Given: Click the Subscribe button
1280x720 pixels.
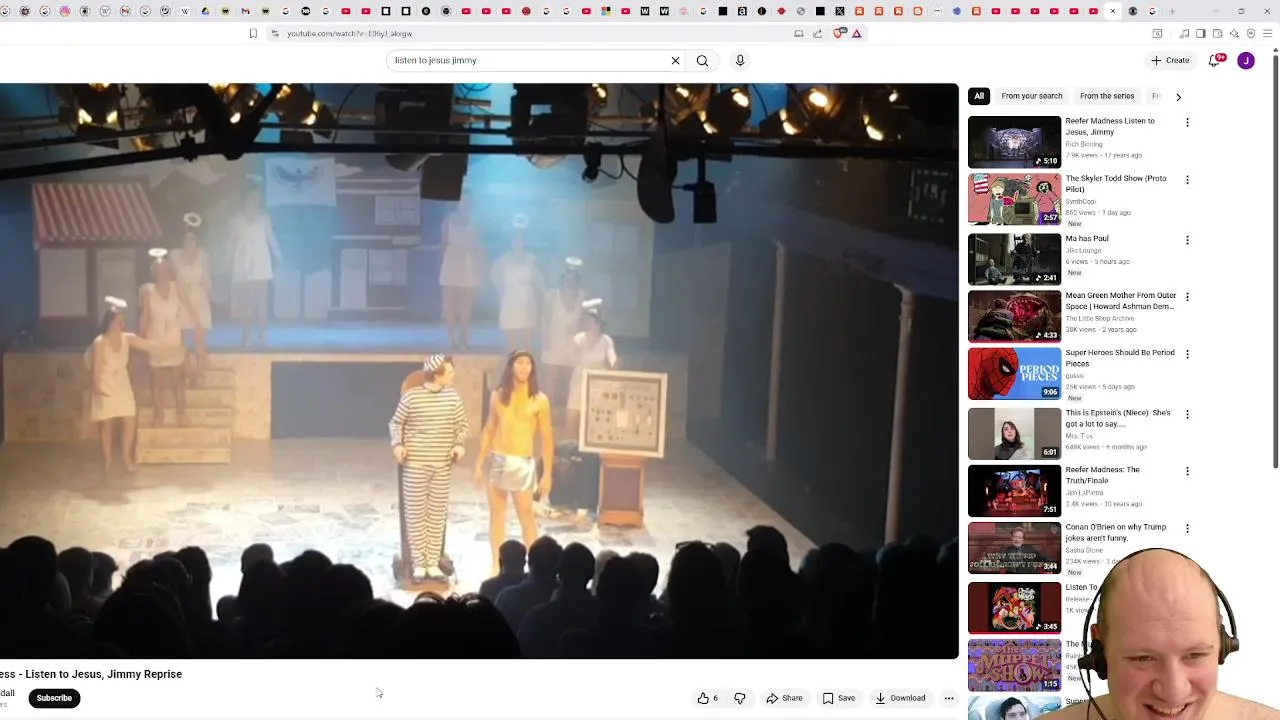Looking at the screenshot, I should coord(54,698).
